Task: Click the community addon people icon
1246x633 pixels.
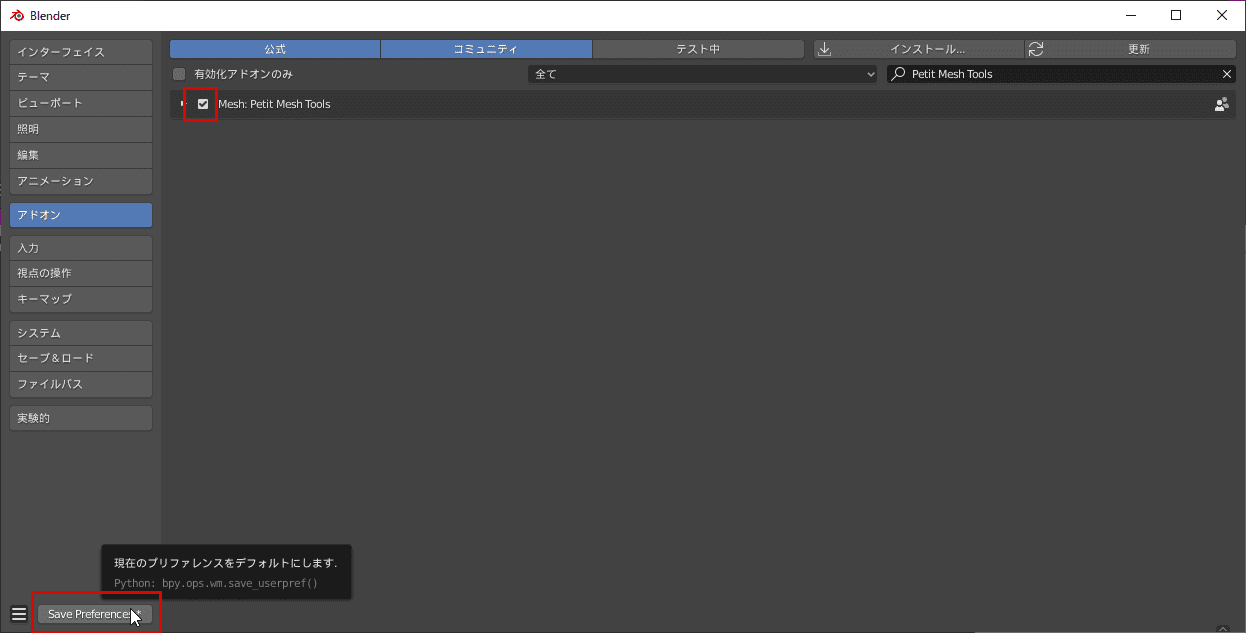Action: (1221, 104)
